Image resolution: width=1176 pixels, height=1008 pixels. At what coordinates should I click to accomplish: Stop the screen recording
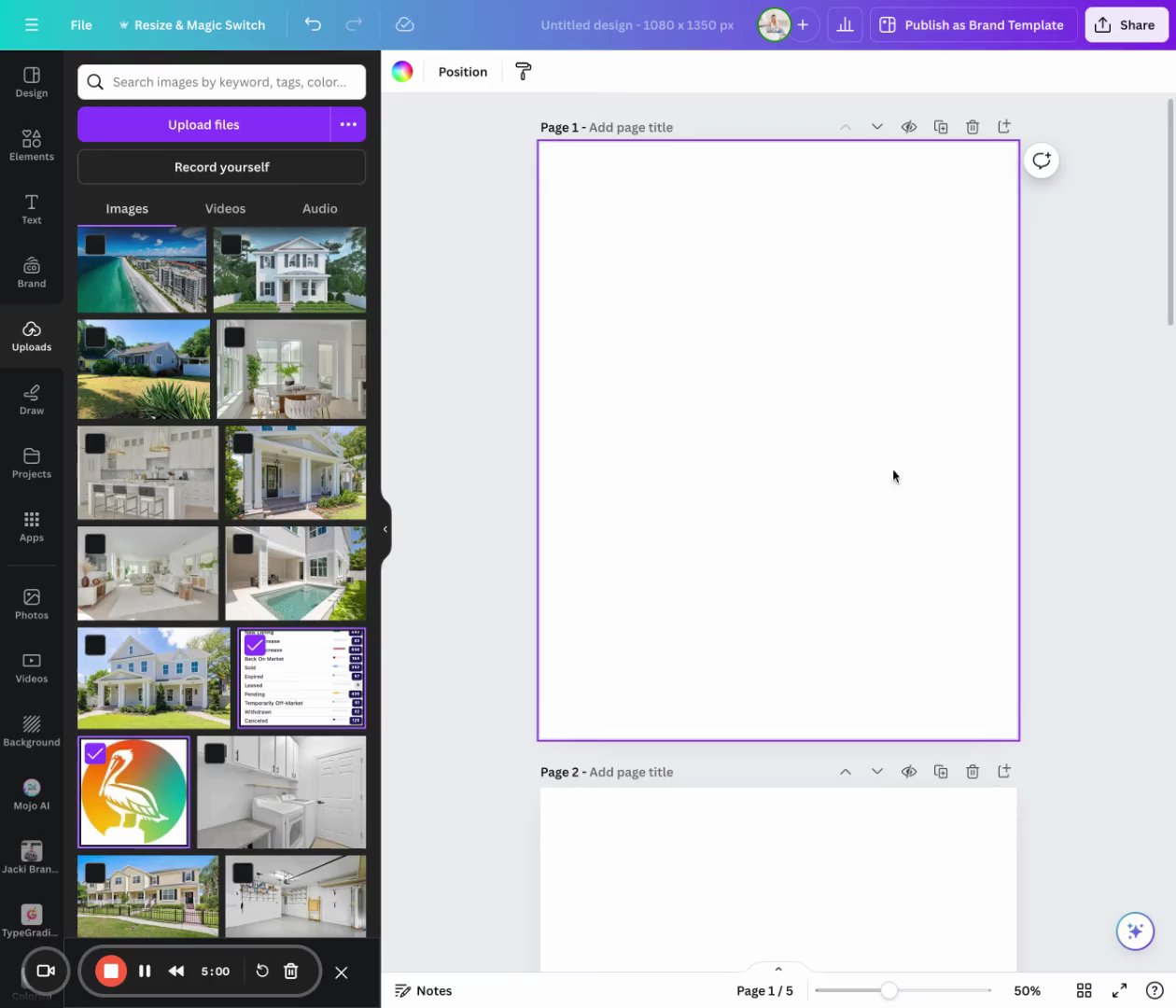pyautogui.click(x=110, y=971)
